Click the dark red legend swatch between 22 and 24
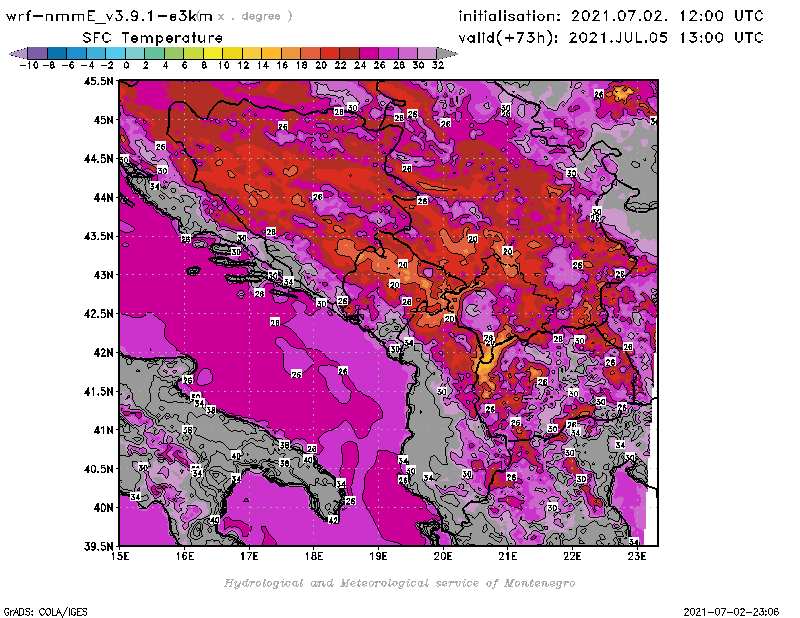 (349, 54)
